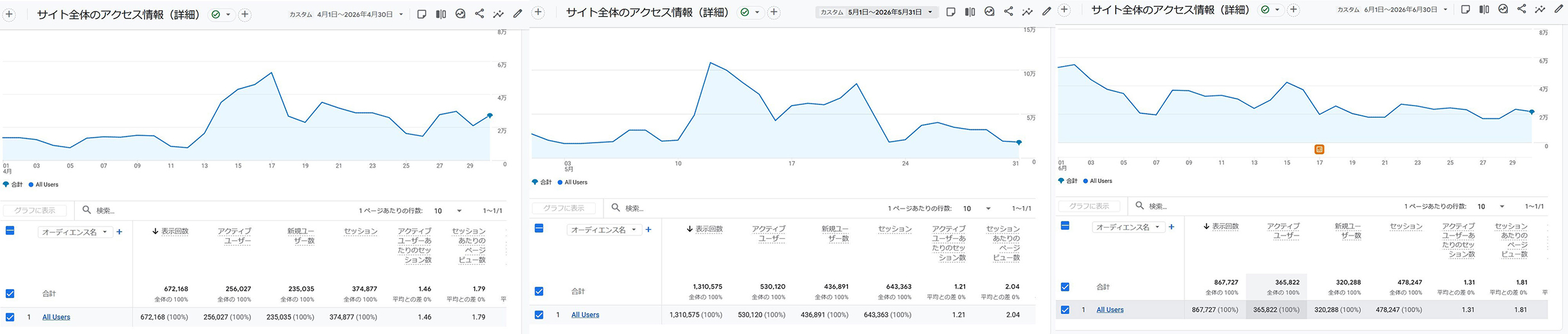1568x334 pixels.
Task: Uncheck the 合計 row checkbox in April table
Action: pyautogui.click(x=10, y=294)
